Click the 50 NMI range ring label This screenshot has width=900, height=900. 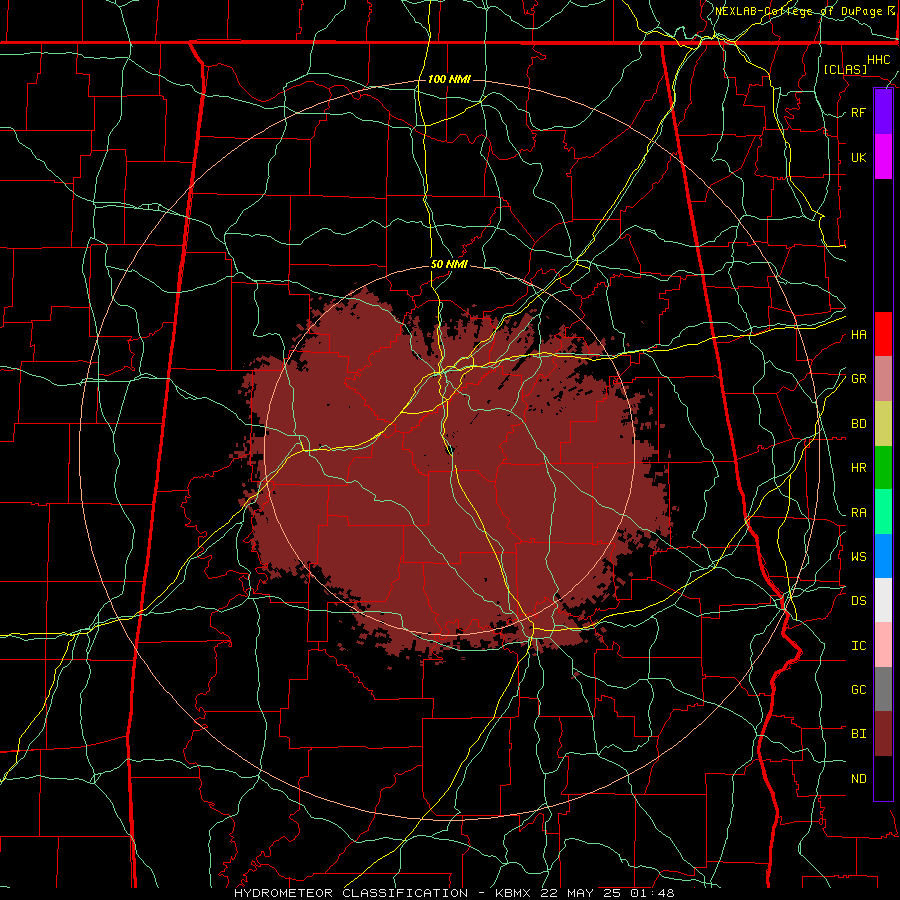pos(449,265)
